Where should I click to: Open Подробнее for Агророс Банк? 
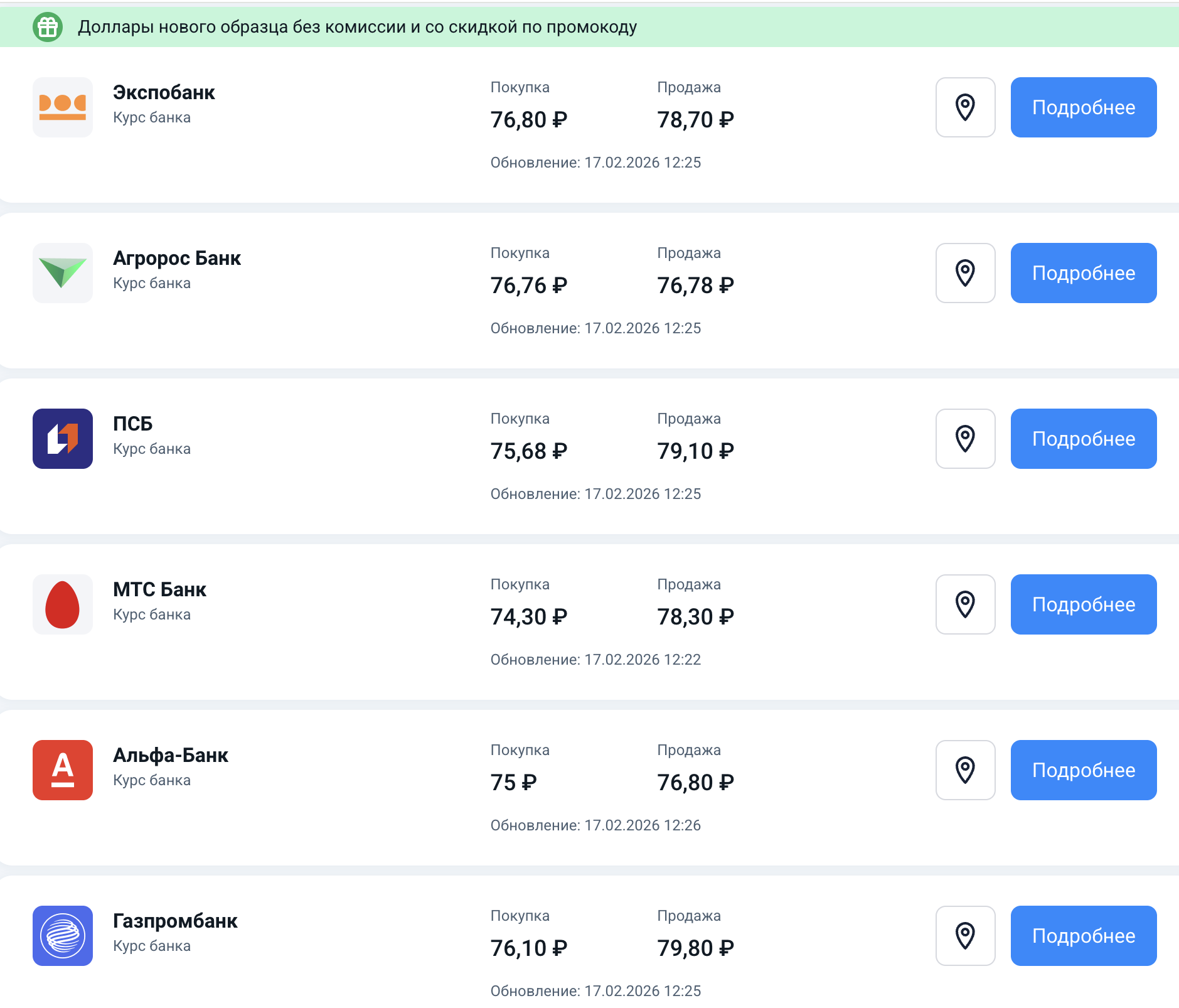pos(1084,273)
